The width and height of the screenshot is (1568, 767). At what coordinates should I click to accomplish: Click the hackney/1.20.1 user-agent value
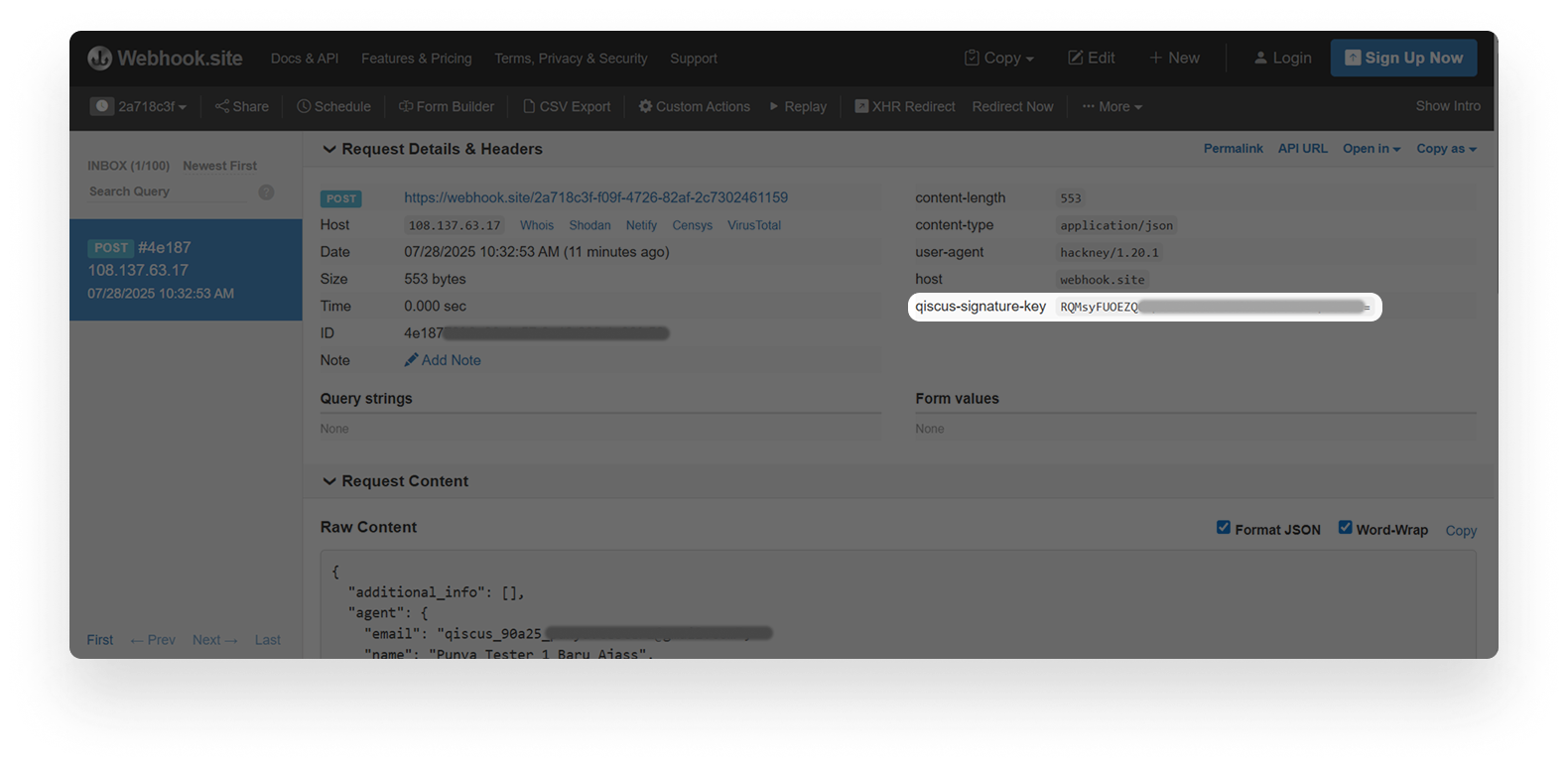click(x=1109, y=253)
